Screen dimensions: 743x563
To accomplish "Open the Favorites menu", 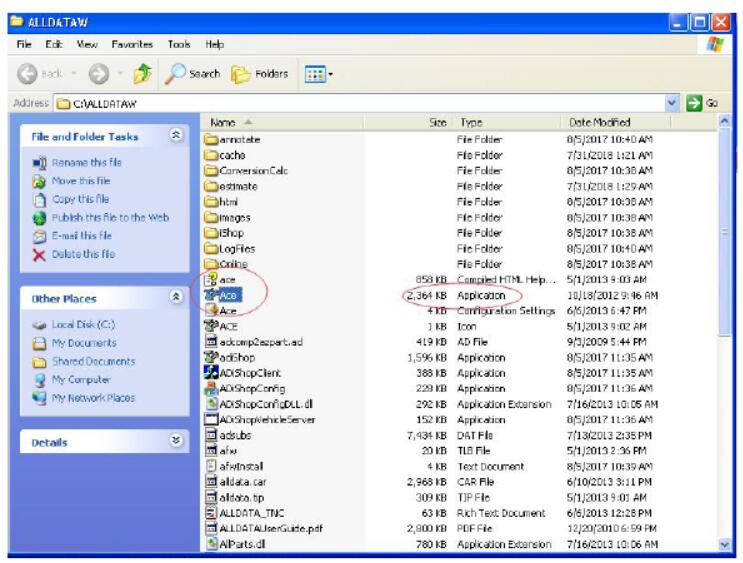I will 132,45.
